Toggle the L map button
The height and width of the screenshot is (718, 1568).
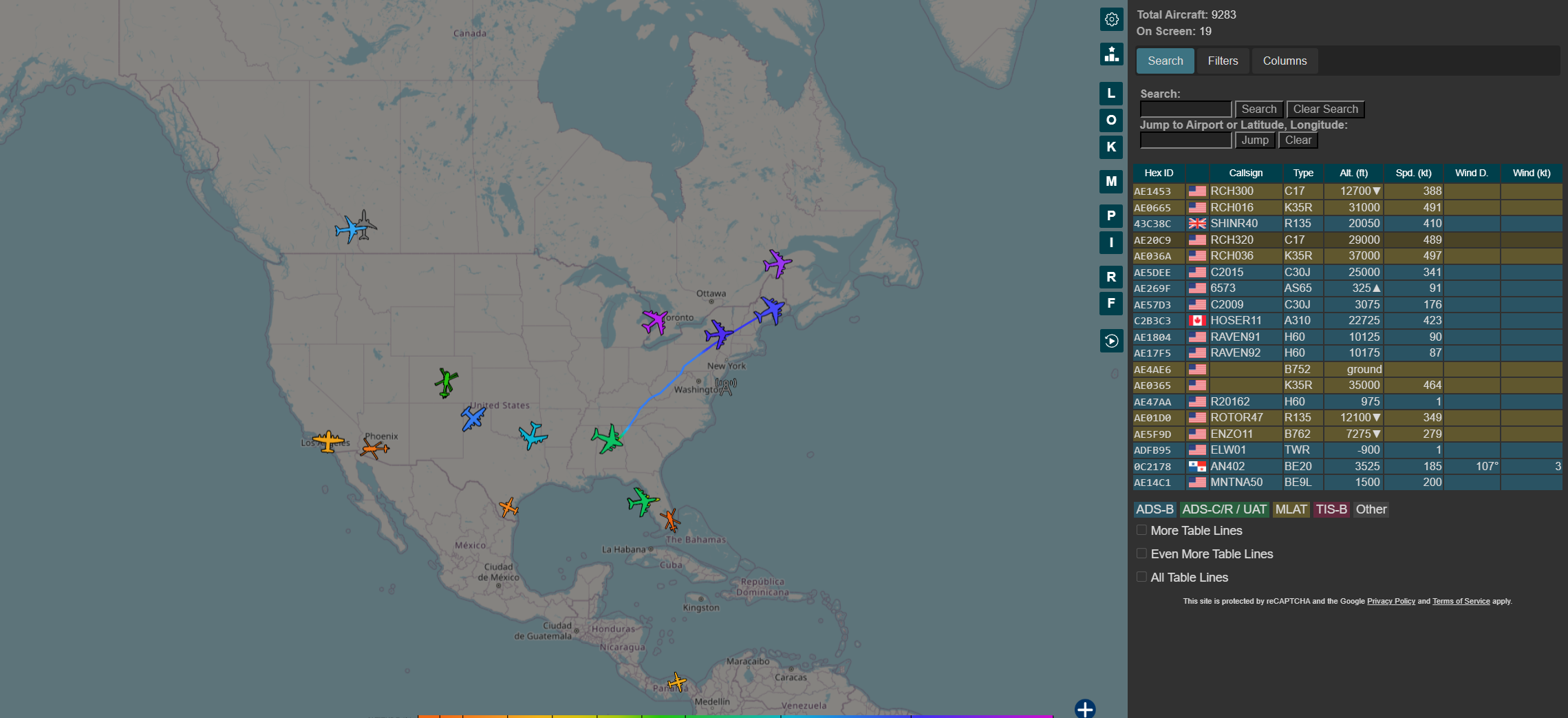click(1111, 94)
